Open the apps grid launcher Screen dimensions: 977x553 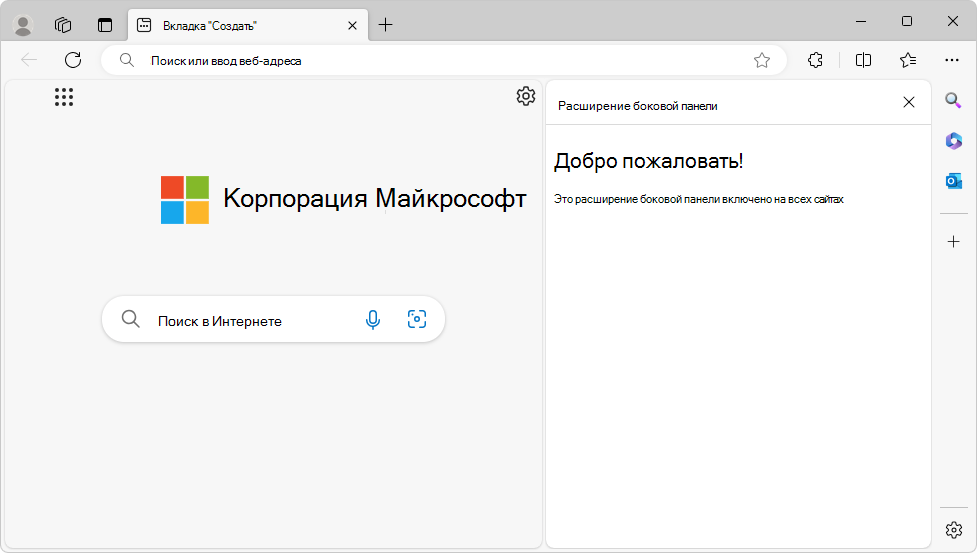click(x=64, y=97)
